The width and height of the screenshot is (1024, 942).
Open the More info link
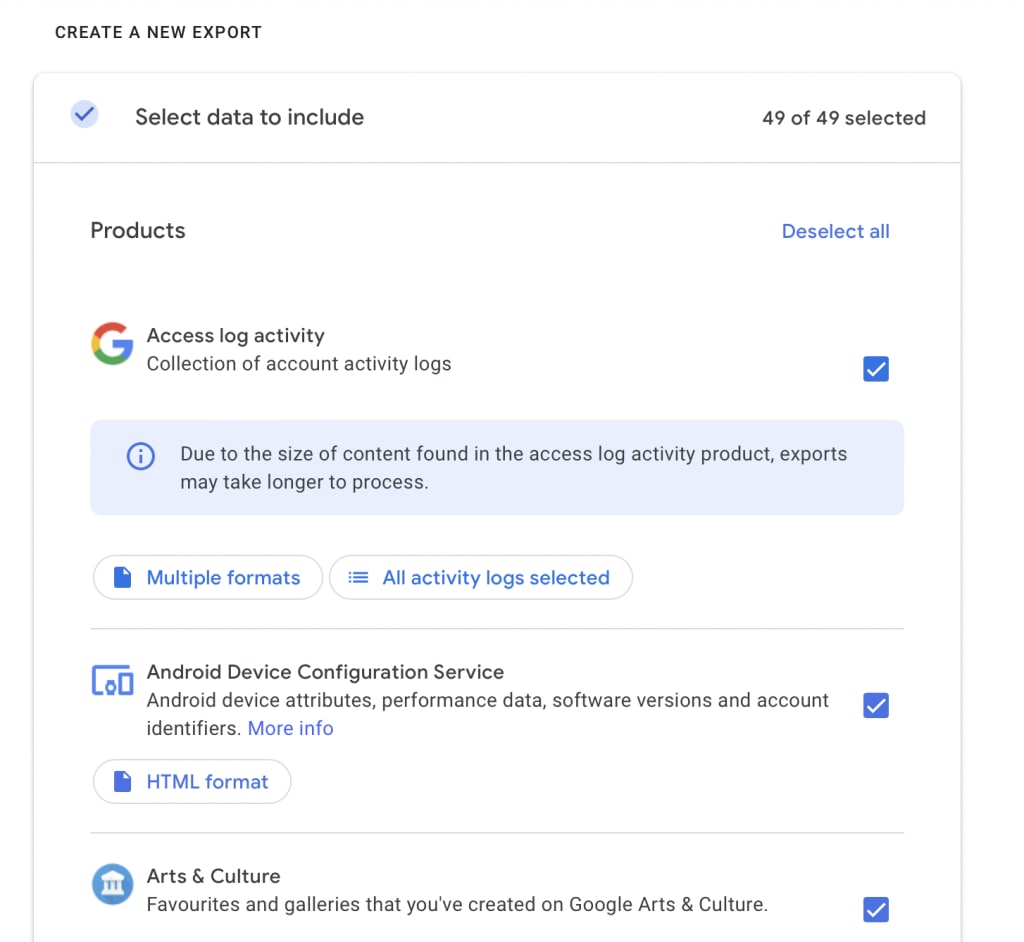[x=291, y=728]
